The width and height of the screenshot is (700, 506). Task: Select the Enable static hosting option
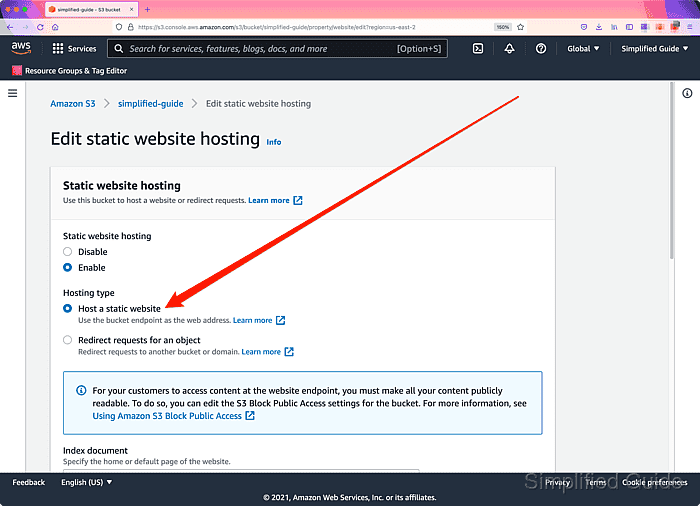[67, 268]
